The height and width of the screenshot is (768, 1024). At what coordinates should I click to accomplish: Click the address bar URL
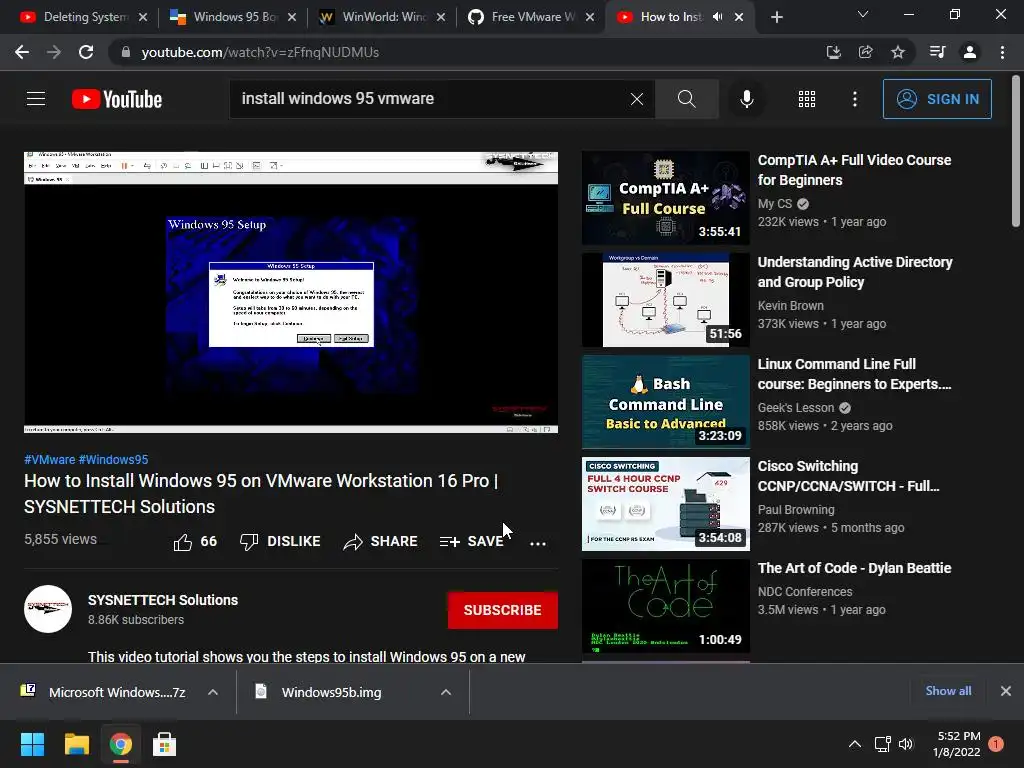[260, 52]
